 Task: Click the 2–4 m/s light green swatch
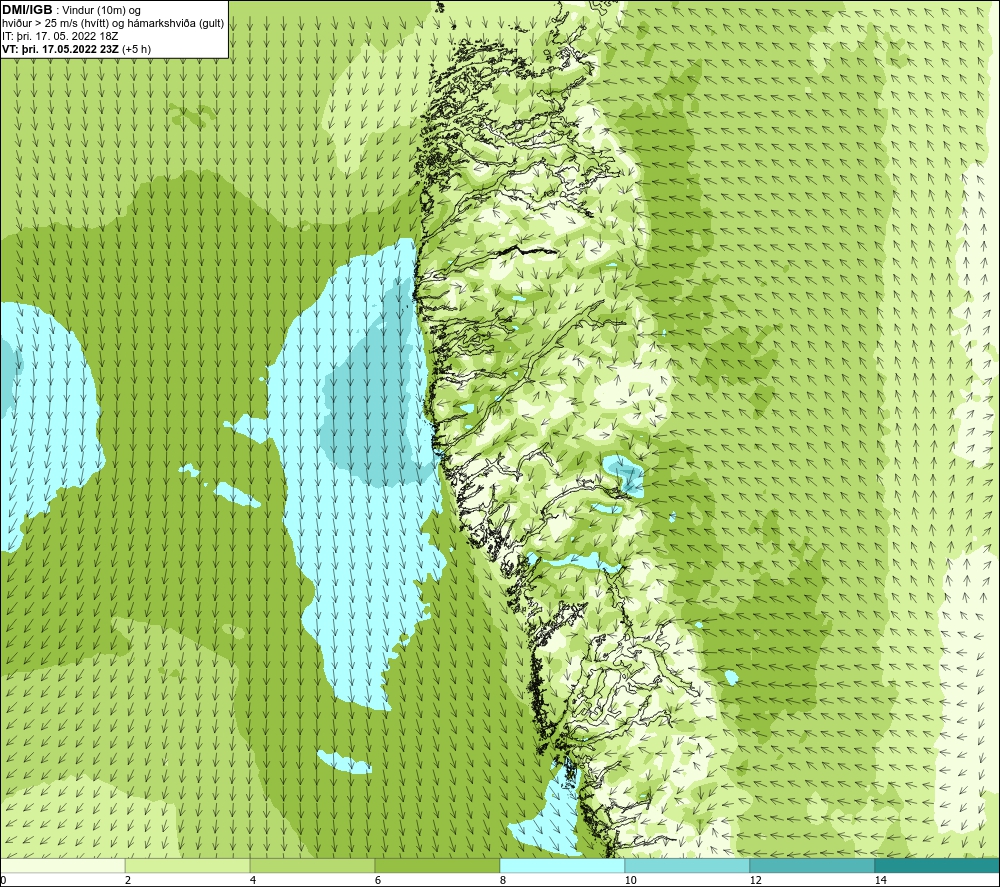[188, 865]
